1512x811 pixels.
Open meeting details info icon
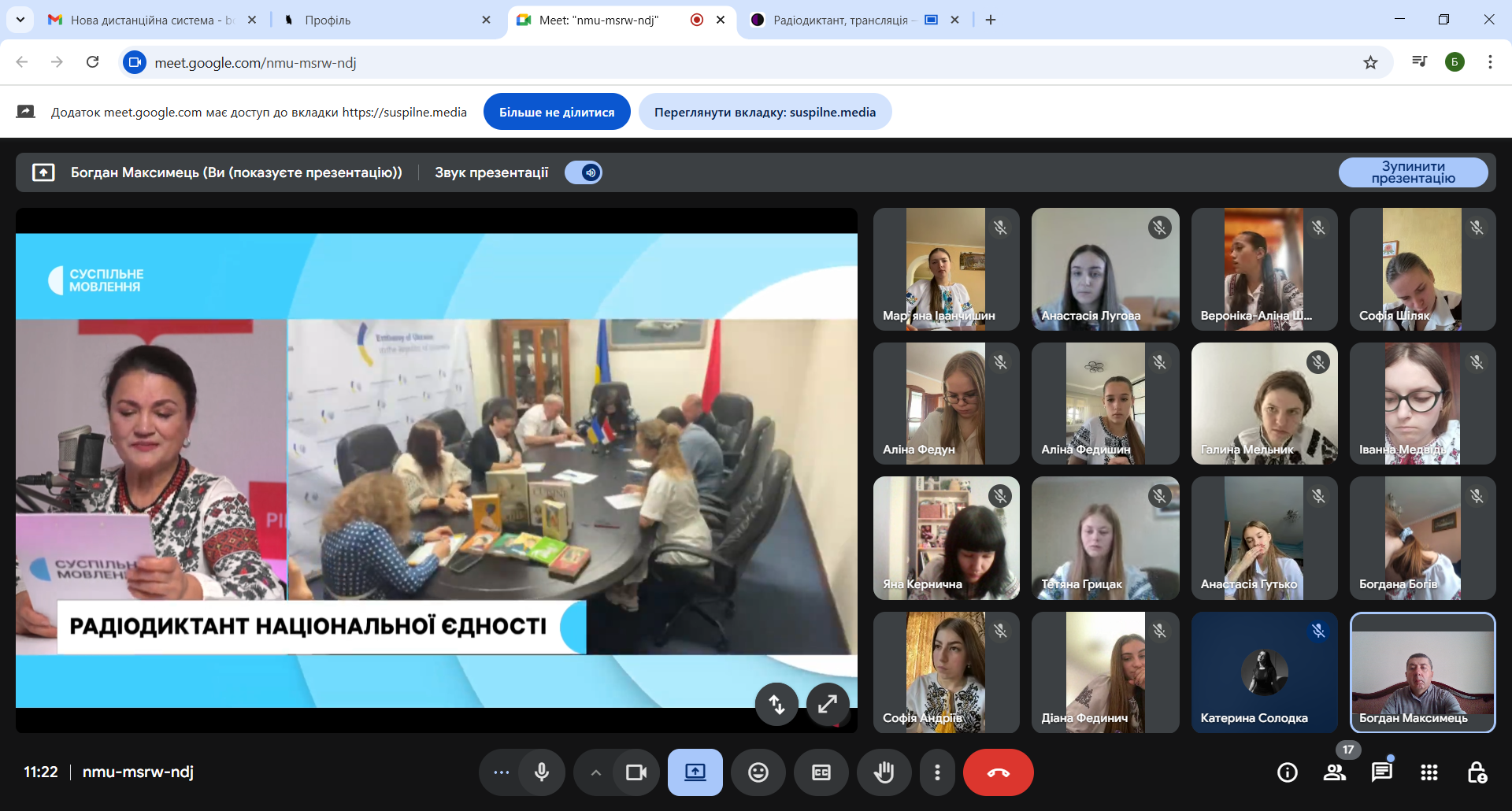coord(1287,772)
